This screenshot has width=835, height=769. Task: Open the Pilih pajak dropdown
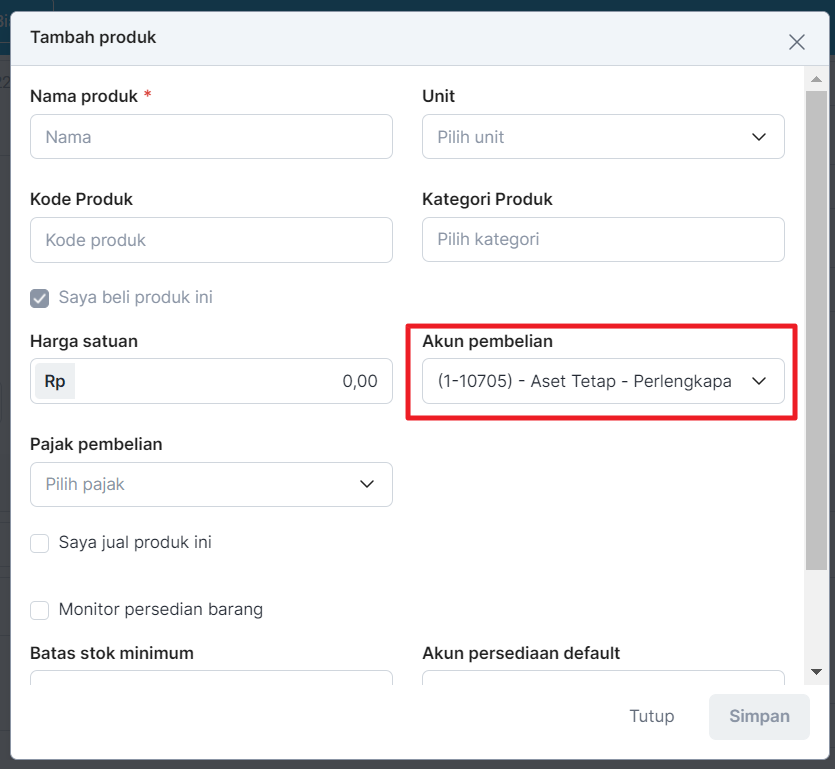[211, 484]
